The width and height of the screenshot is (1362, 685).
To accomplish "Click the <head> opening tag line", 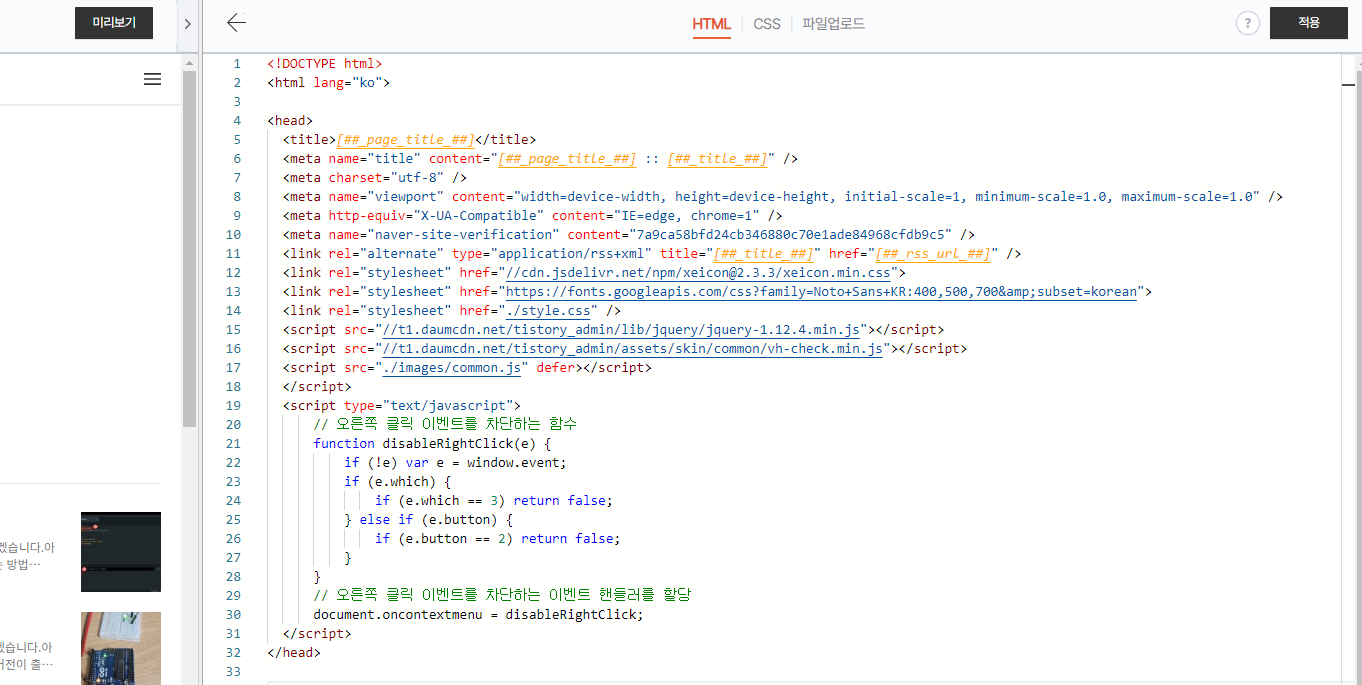I will coord(290,121).
